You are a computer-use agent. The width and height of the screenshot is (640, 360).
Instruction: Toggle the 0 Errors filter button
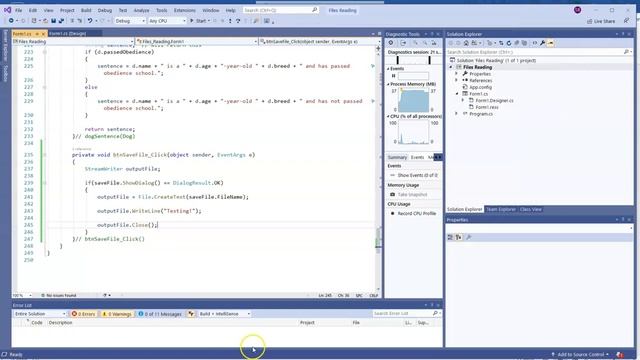click(83, 314)
